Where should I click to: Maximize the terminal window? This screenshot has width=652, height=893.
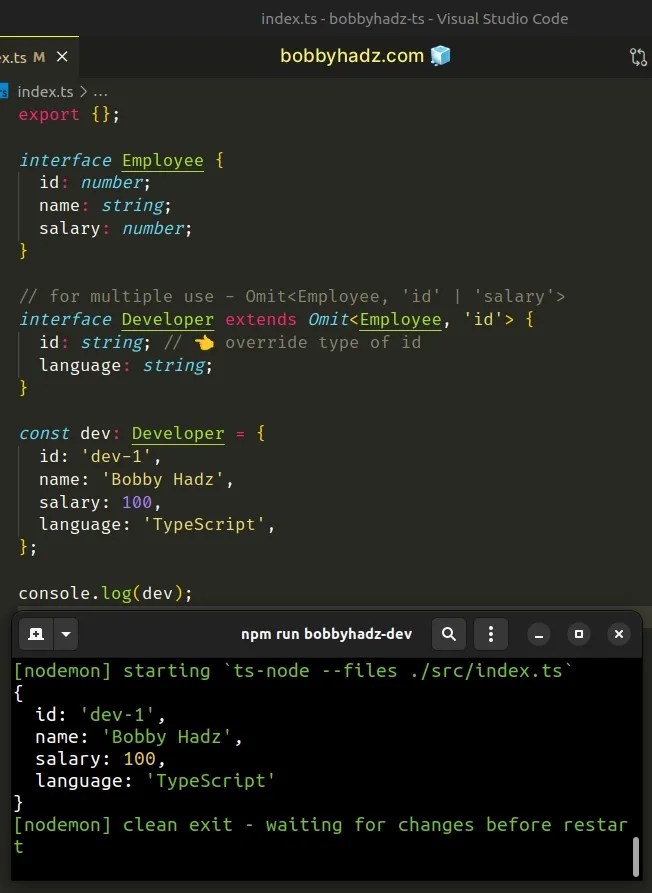579,634
